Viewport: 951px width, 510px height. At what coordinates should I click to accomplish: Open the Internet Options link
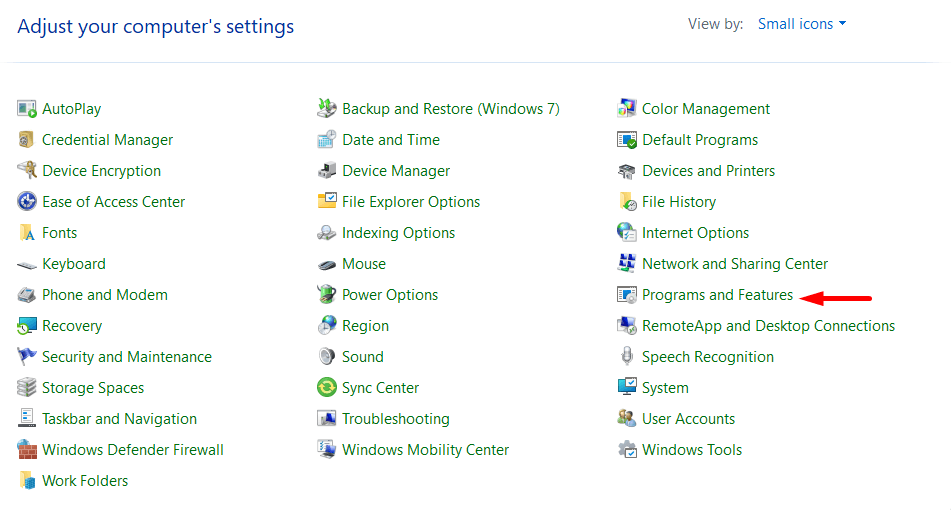click(x=696, y=233)
